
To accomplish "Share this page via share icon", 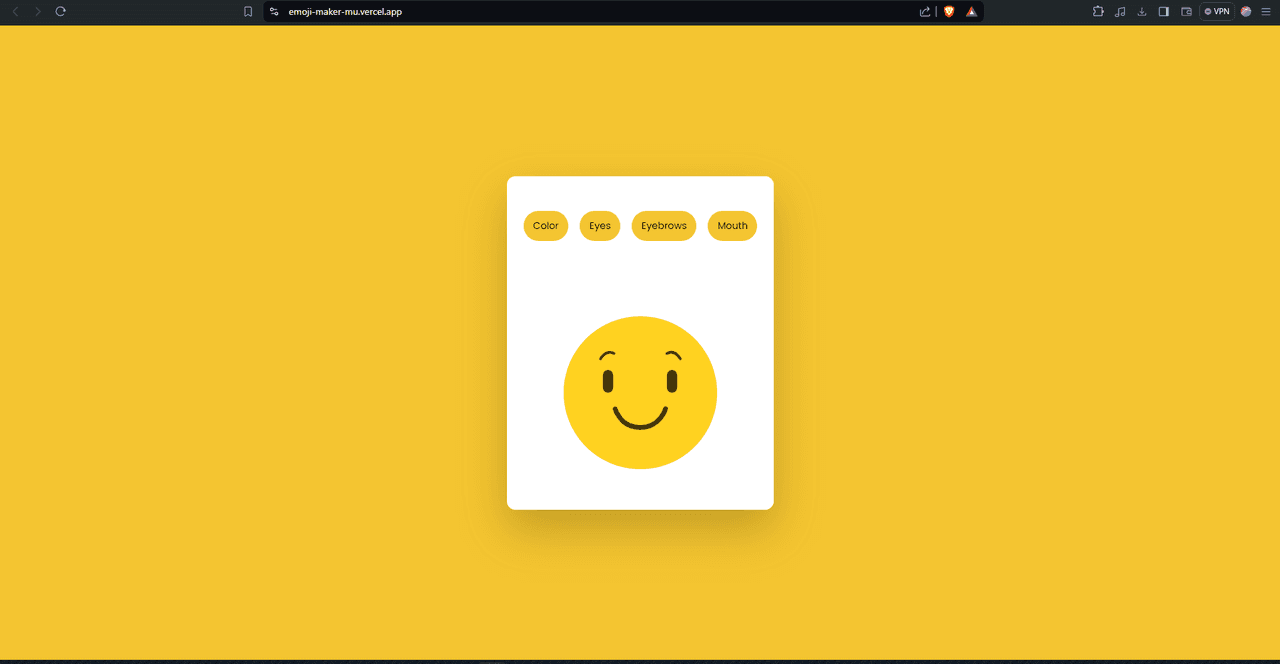I will [925, 11].
